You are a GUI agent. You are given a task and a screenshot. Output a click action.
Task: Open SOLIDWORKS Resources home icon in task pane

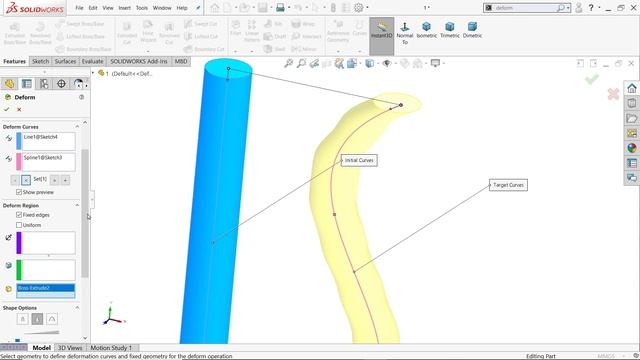click(x=632, y=88)
